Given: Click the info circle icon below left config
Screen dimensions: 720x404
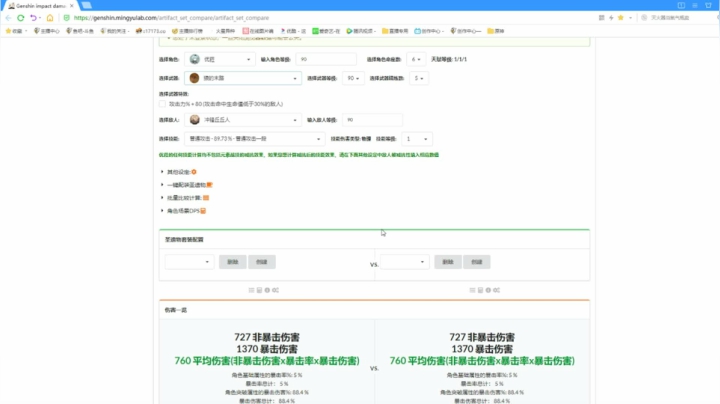Looking at the screenshot, I should (267, 290).
